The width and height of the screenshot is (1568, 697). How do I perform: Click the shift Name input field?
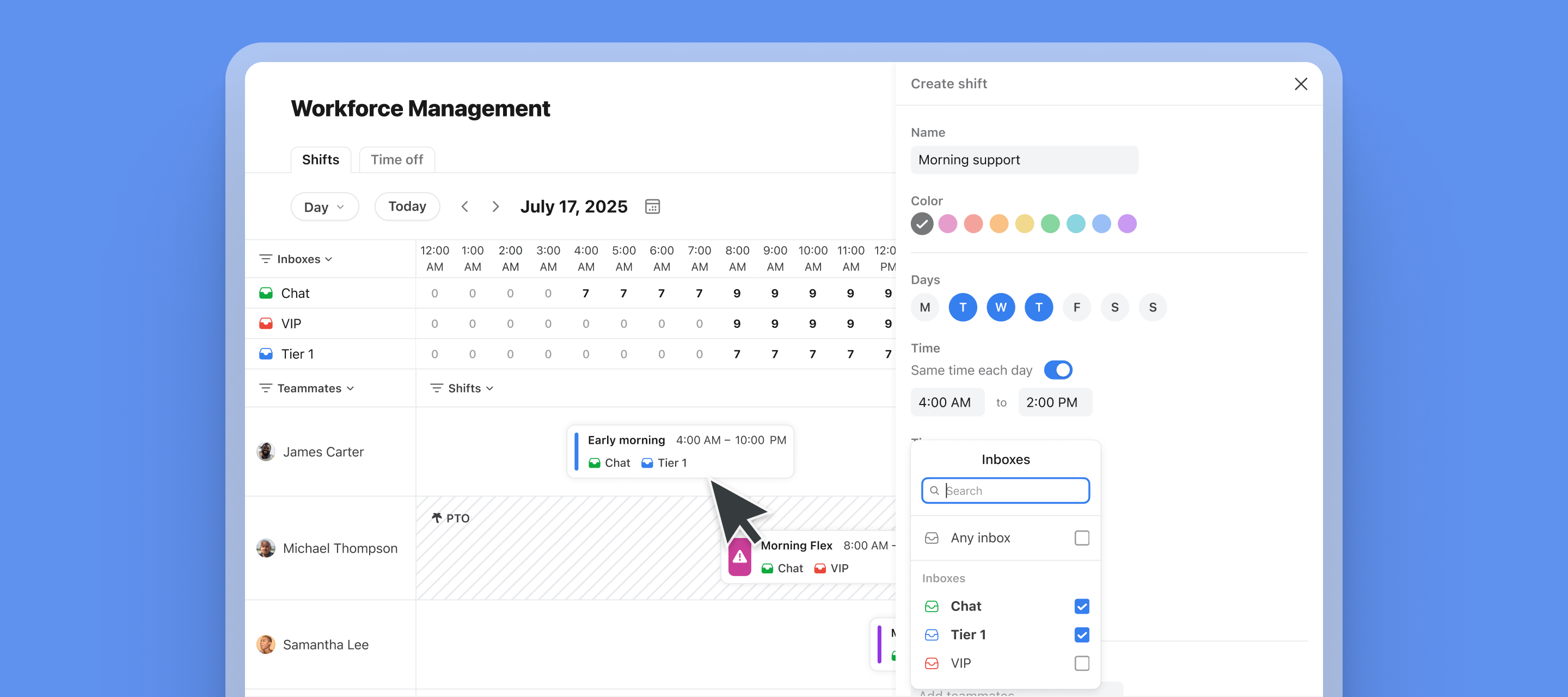coord(1025,160)
